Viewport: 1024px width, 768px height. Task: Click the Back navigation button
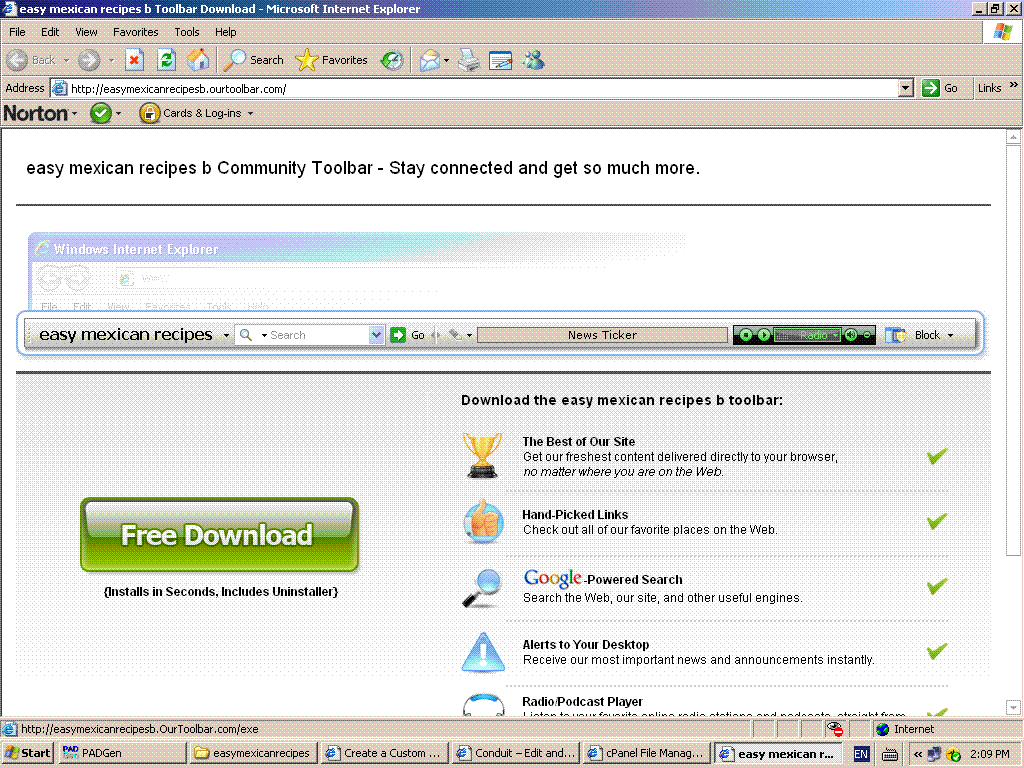coord(31,60)
